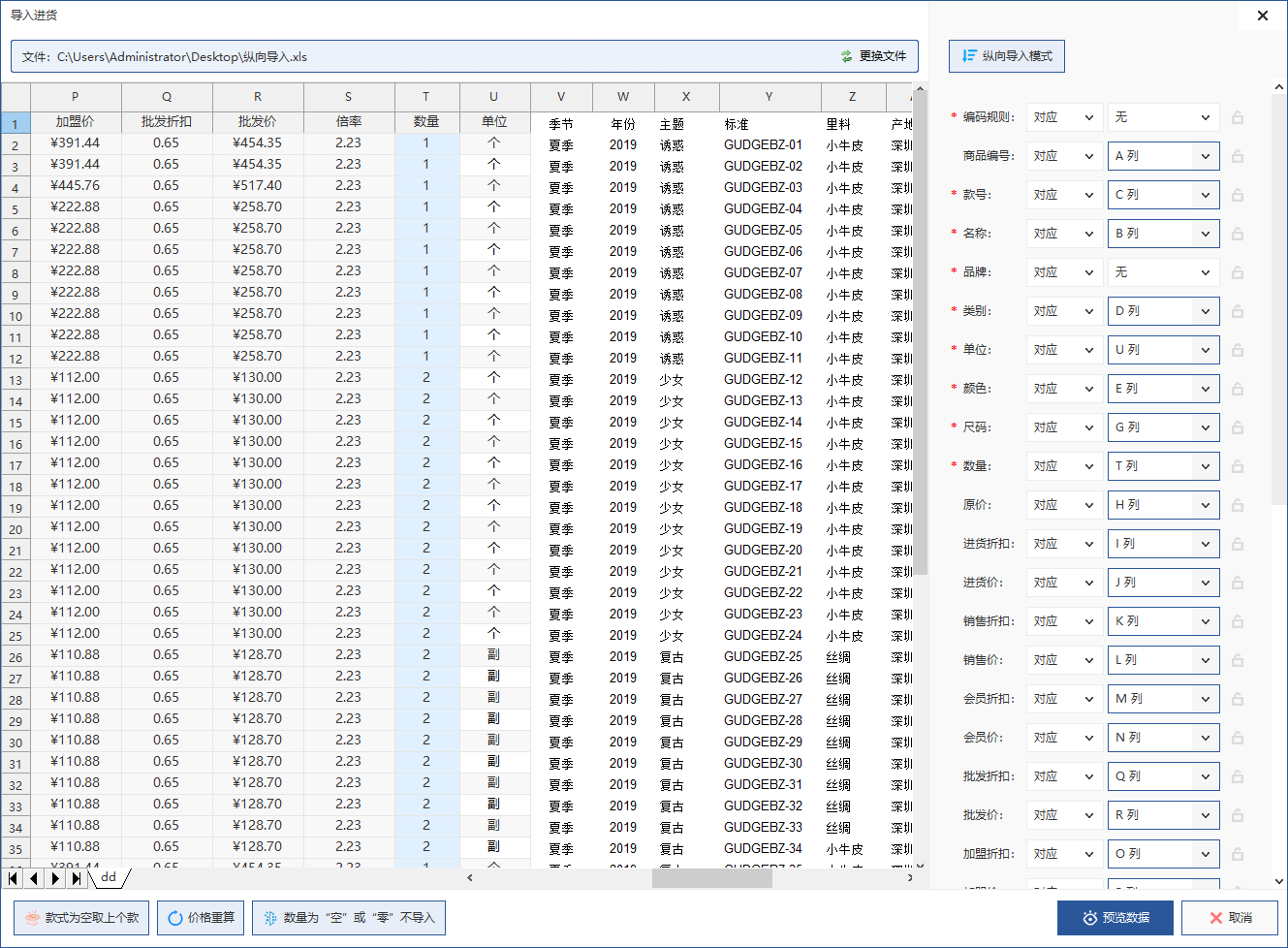Go to first sheet navigation arrow
Image resolution: width=1288 pixels, height=948 pixels.
(13, 878)
